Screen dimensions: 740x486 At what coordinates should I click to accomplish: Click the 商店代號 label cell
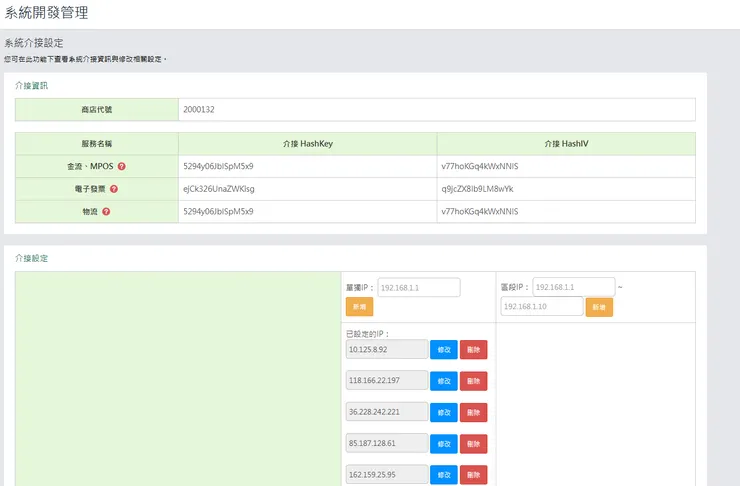(97, 109)
